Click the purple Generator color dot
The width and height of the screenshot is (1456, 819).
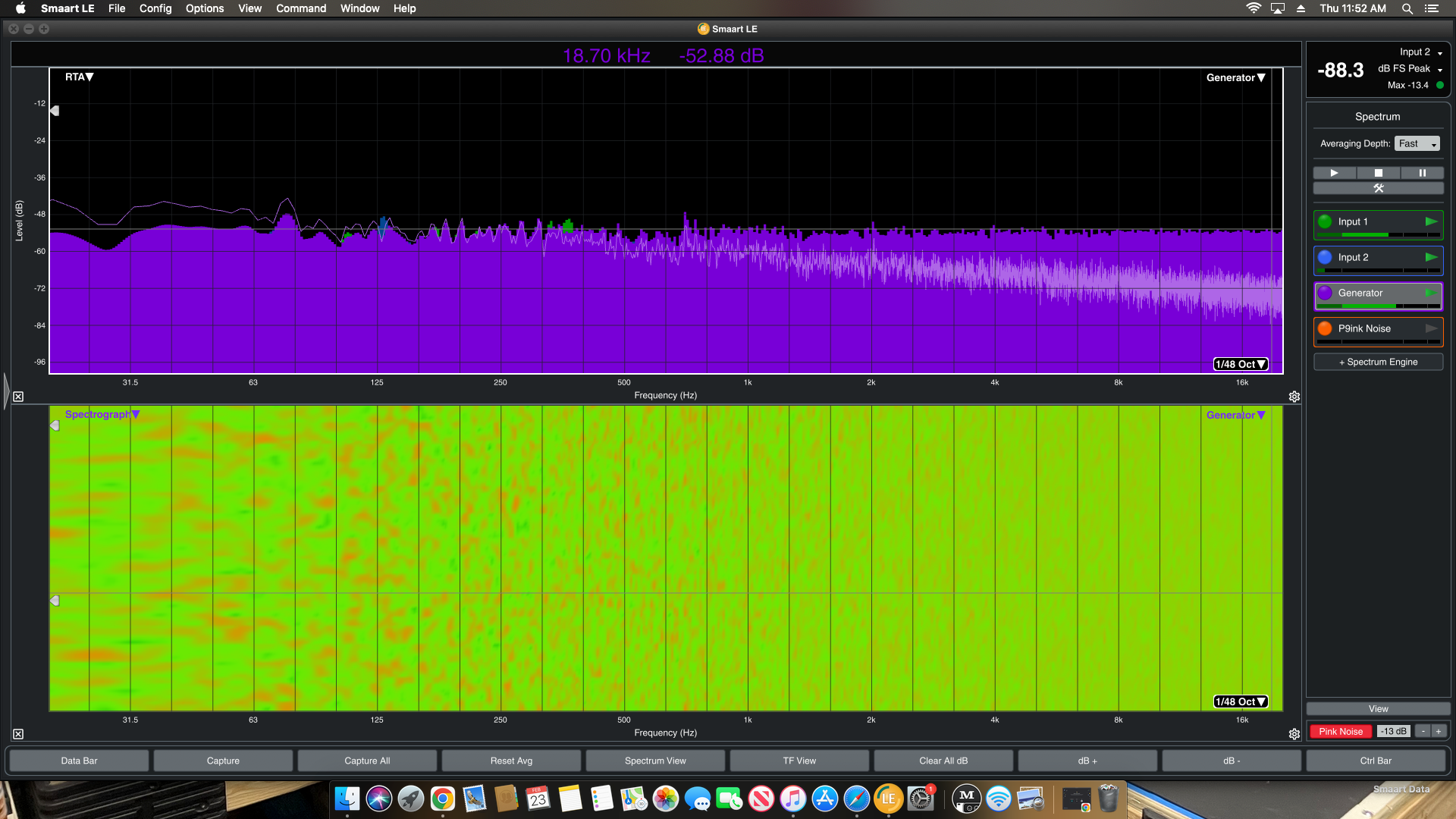[x=1325, y=293]
